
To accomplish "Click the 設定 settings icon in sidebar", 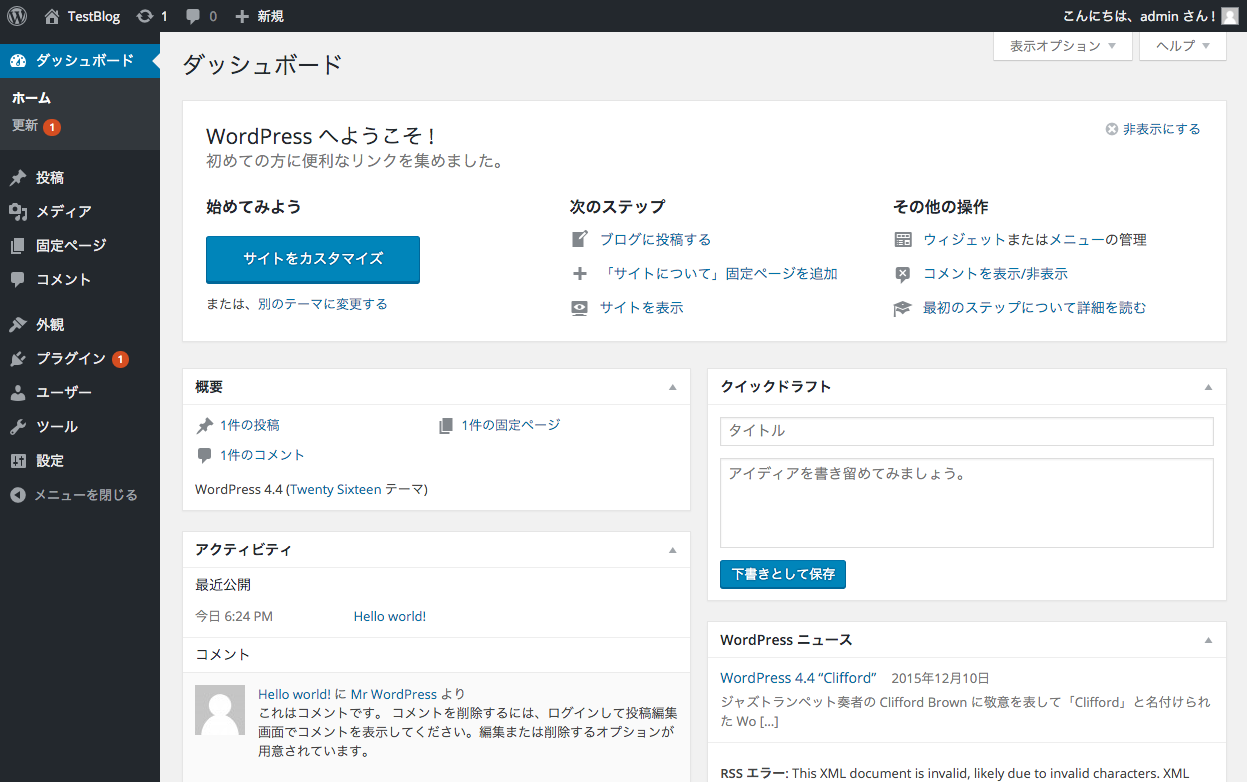I will pyautogui.click(x=18, y=461).
